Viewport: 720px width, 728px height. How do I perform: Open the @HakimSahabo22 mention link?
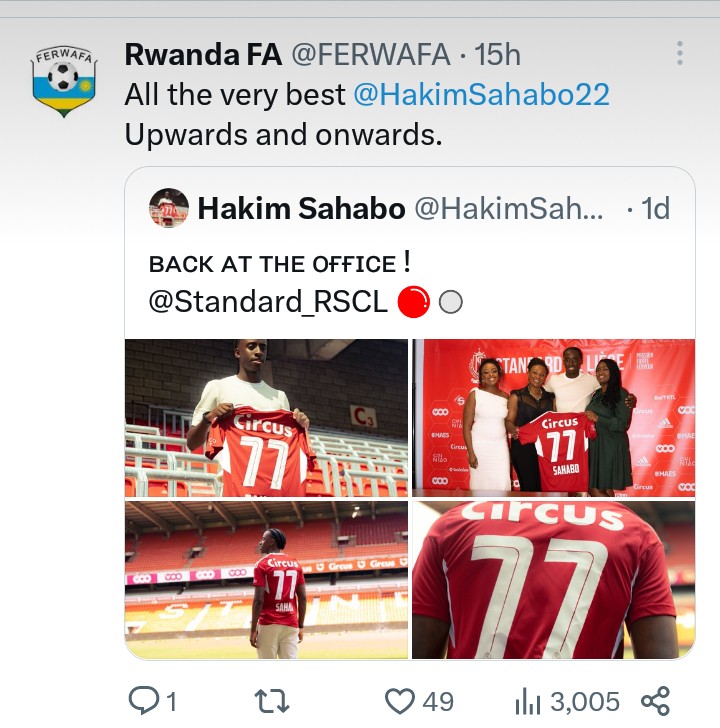click(481, 95)
